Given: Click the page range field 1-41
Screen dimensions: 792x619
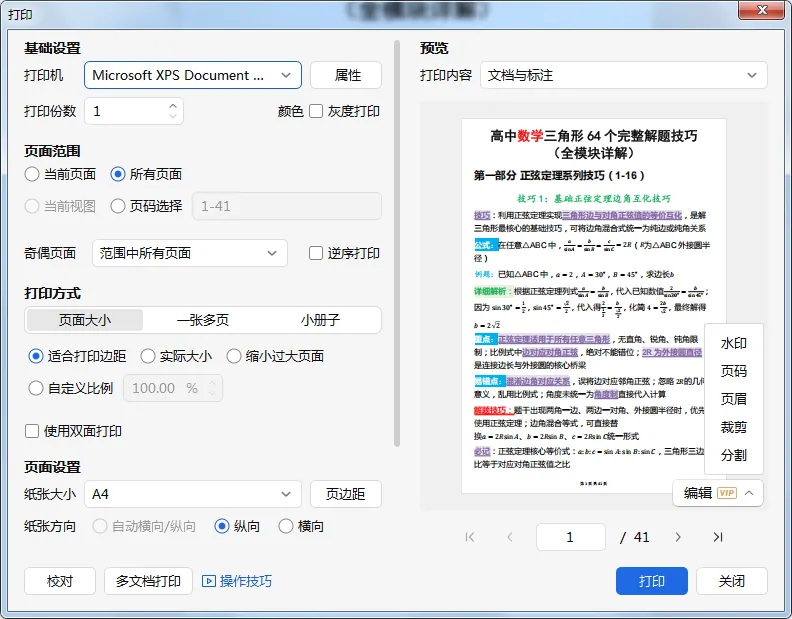Looking at the screenshot, I should 287,206.
